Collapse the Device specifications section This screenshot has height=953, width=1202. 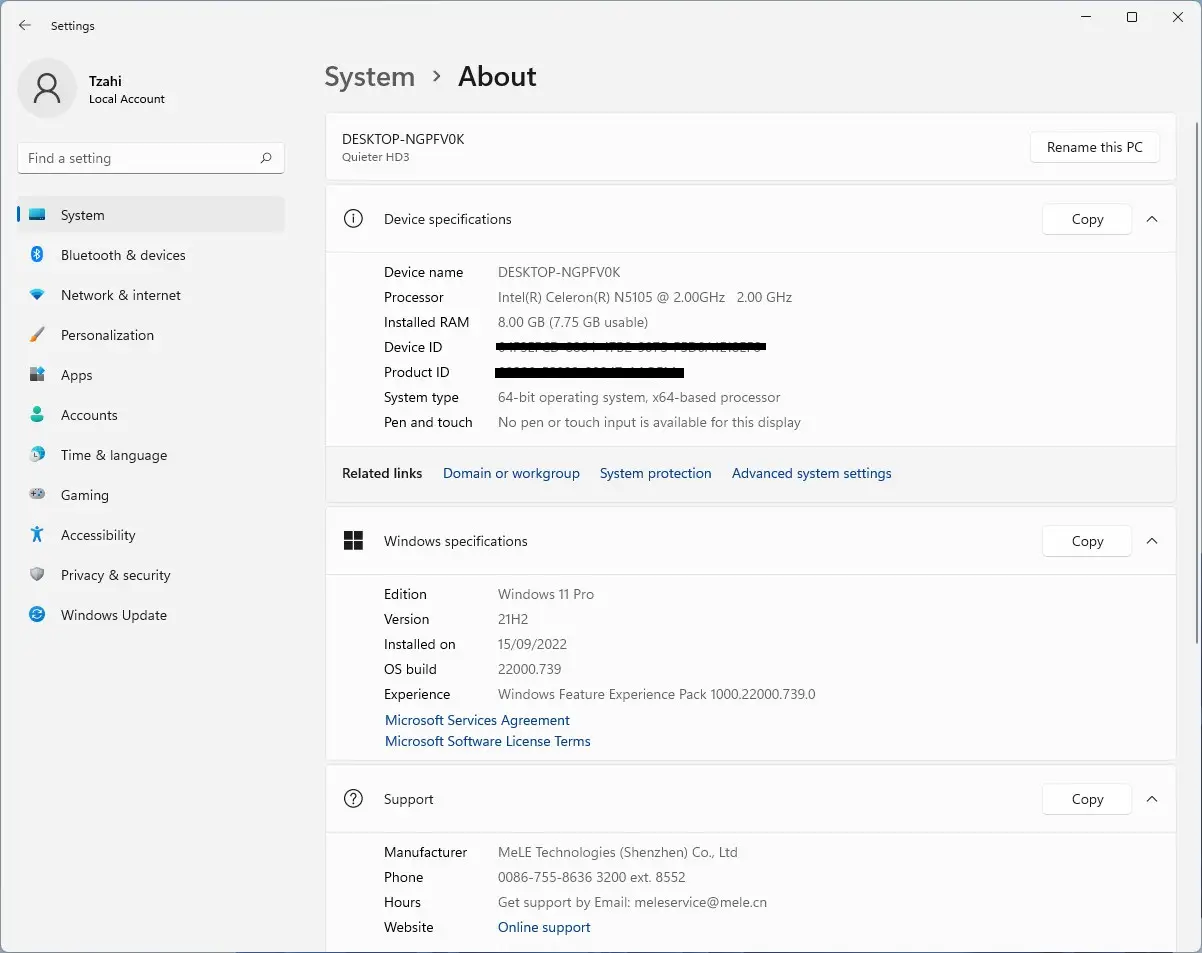point(1152,219)
